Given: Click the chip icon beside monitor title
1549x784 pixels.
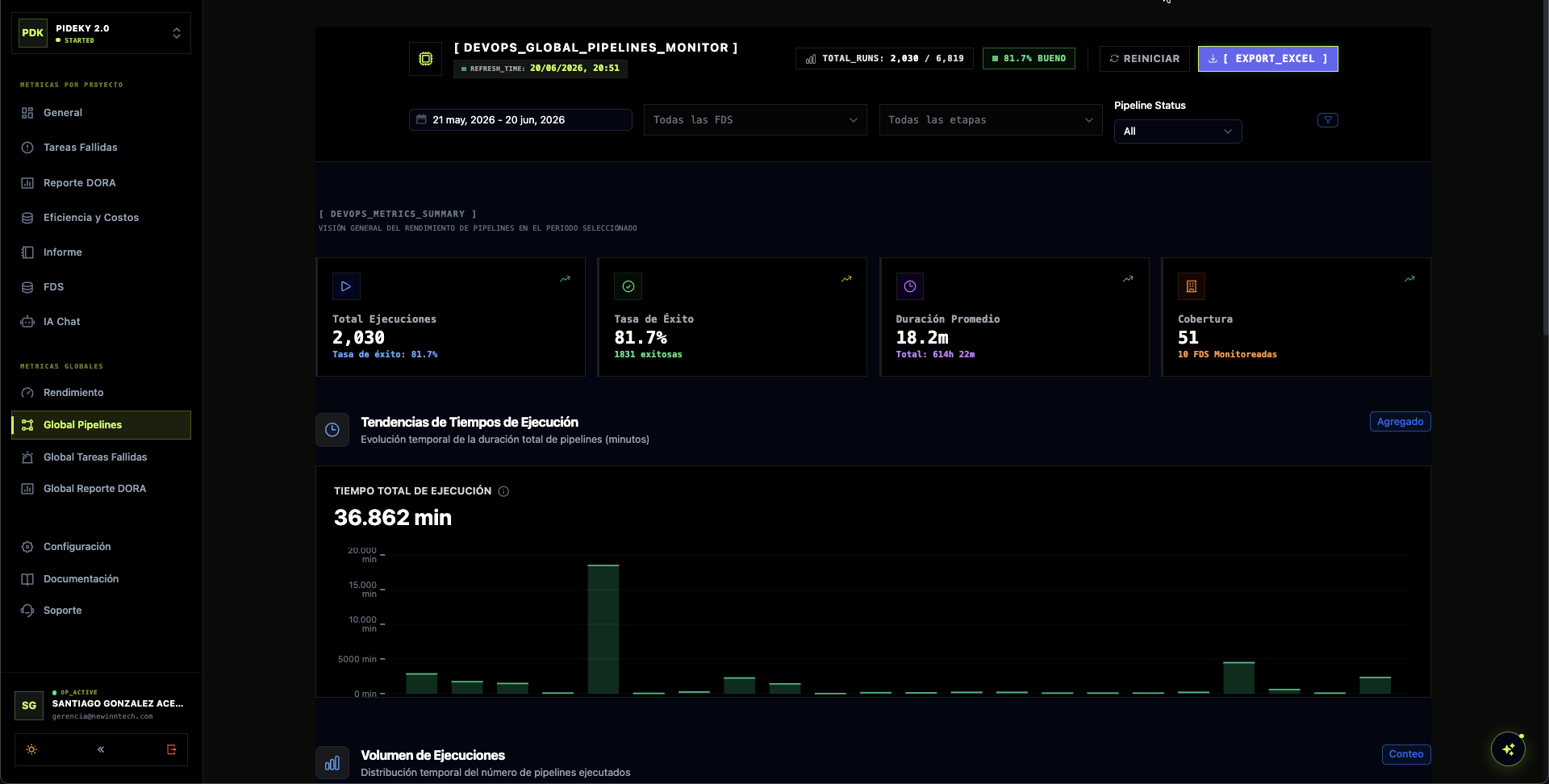Looking at the screenshot, I should [x=425, y=59].
